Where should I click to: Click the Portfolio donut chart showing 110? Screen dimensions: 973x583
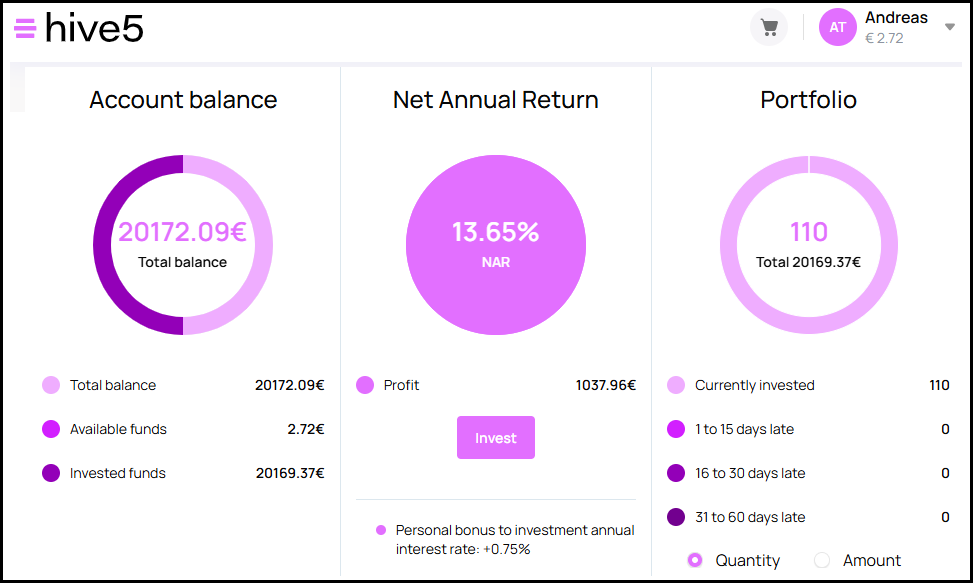click(x=809, y=245)
